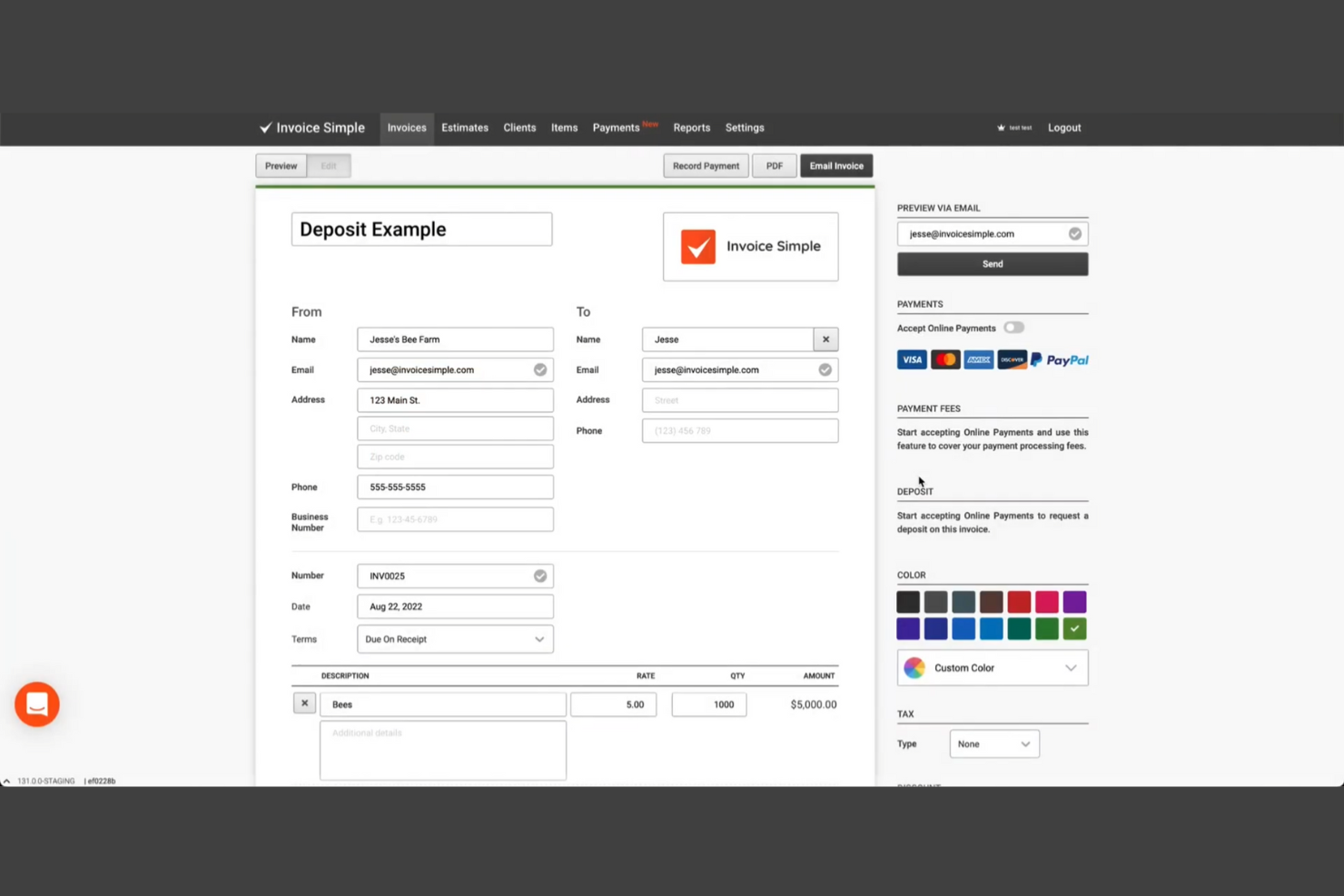Screen dimensions: 1344x896
Task: Switch to the Estimates tab
Action: [464, 127]
